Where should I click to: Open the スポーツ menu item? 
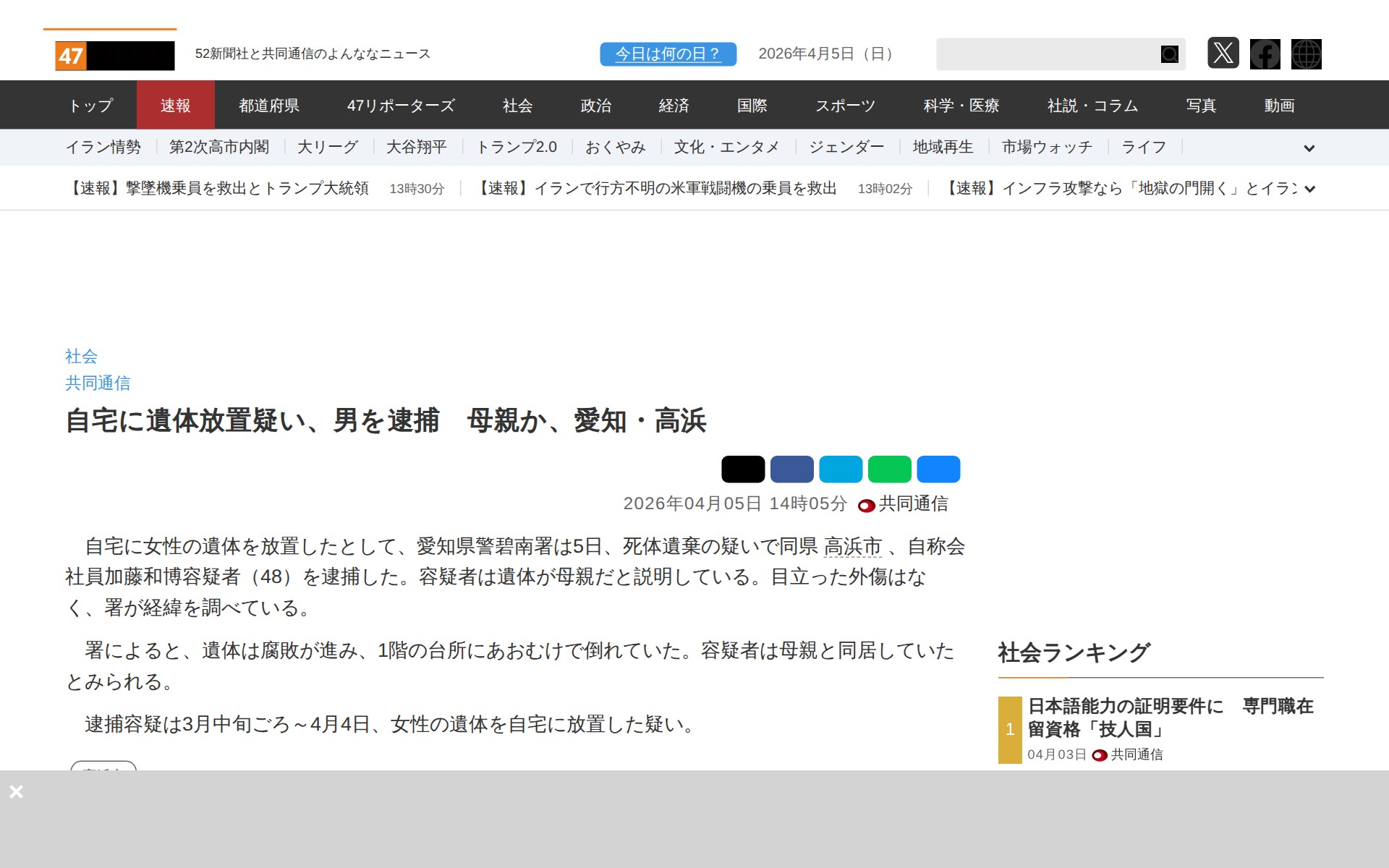[x=846, y=105]
